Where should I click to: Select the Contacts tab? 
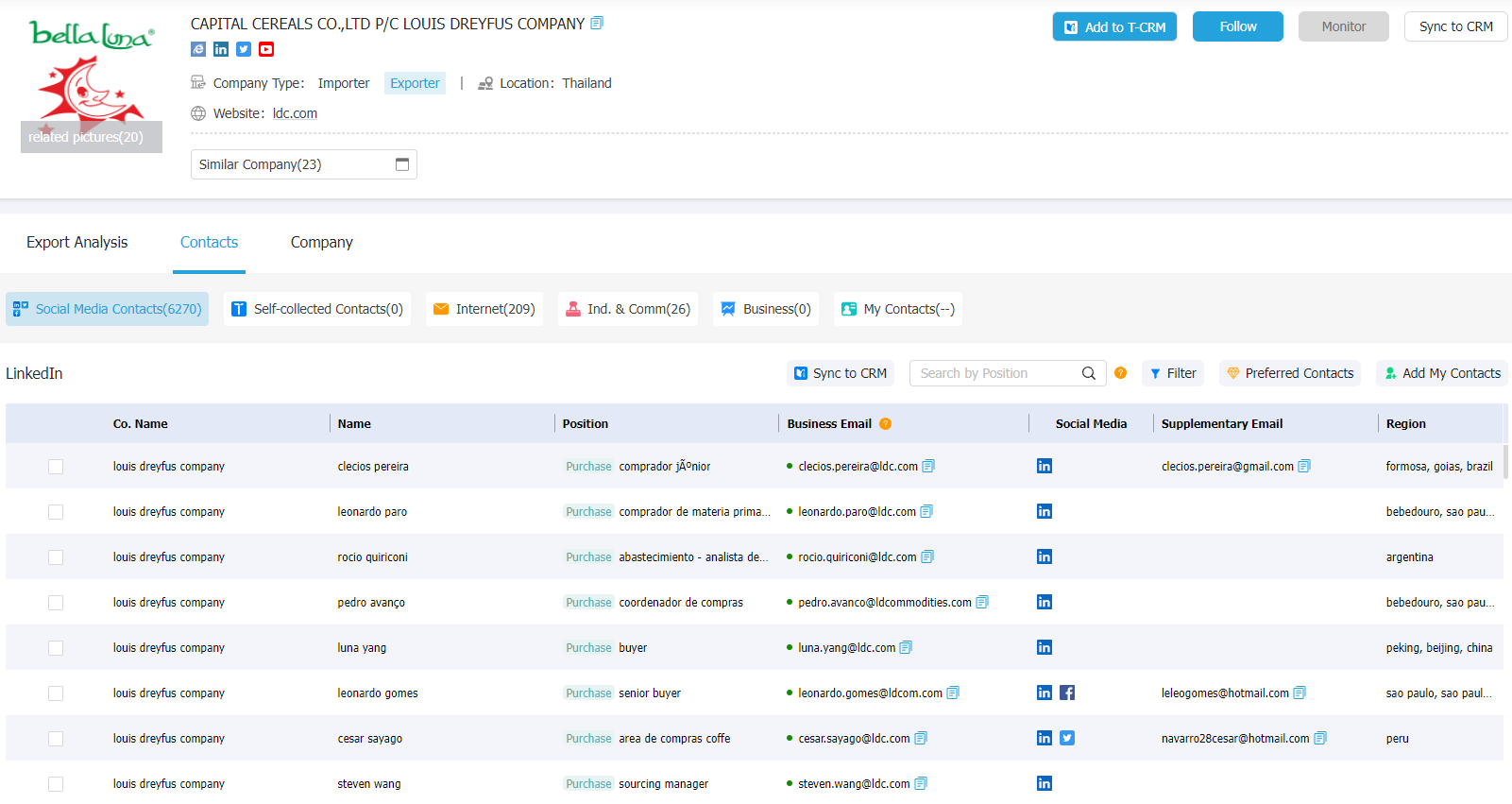click(x=209, y=242)
